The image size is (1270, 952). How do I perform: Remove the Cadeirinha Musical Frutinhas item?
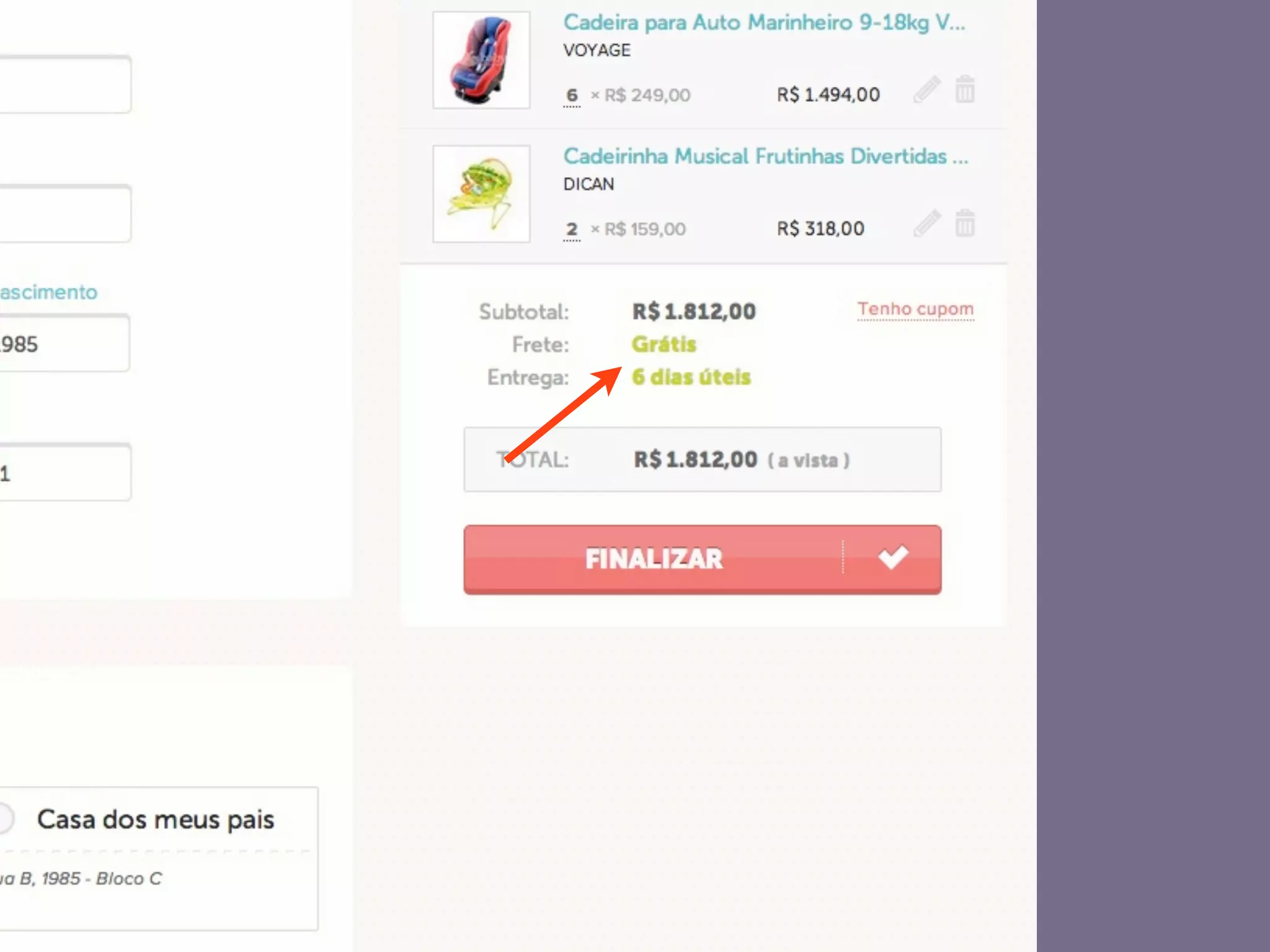965,223
